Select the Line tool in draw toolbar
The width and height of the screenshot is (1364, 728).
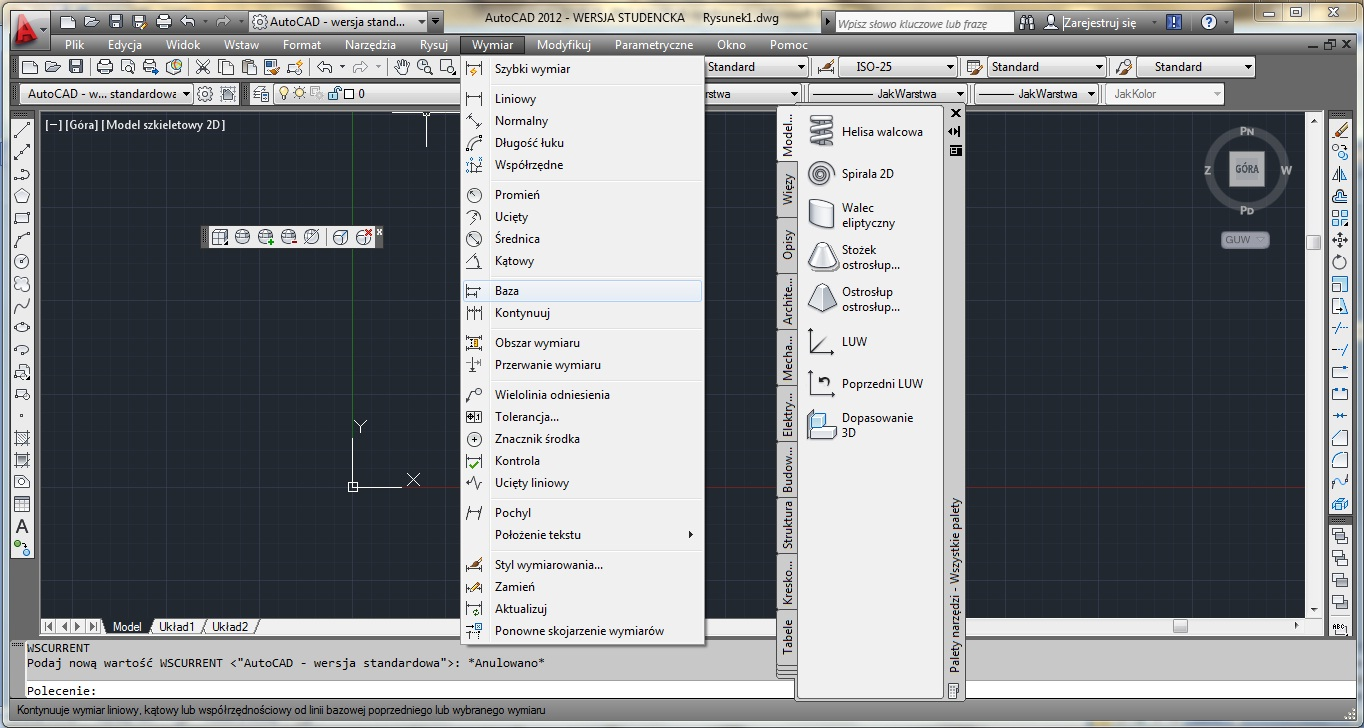click(x=22, y=130)
